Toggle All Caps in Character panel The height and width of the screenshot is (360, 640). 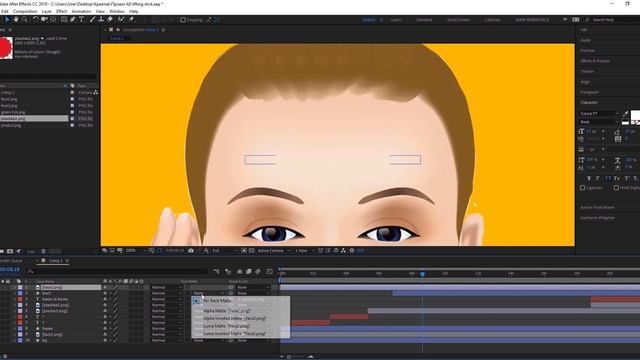608,178
